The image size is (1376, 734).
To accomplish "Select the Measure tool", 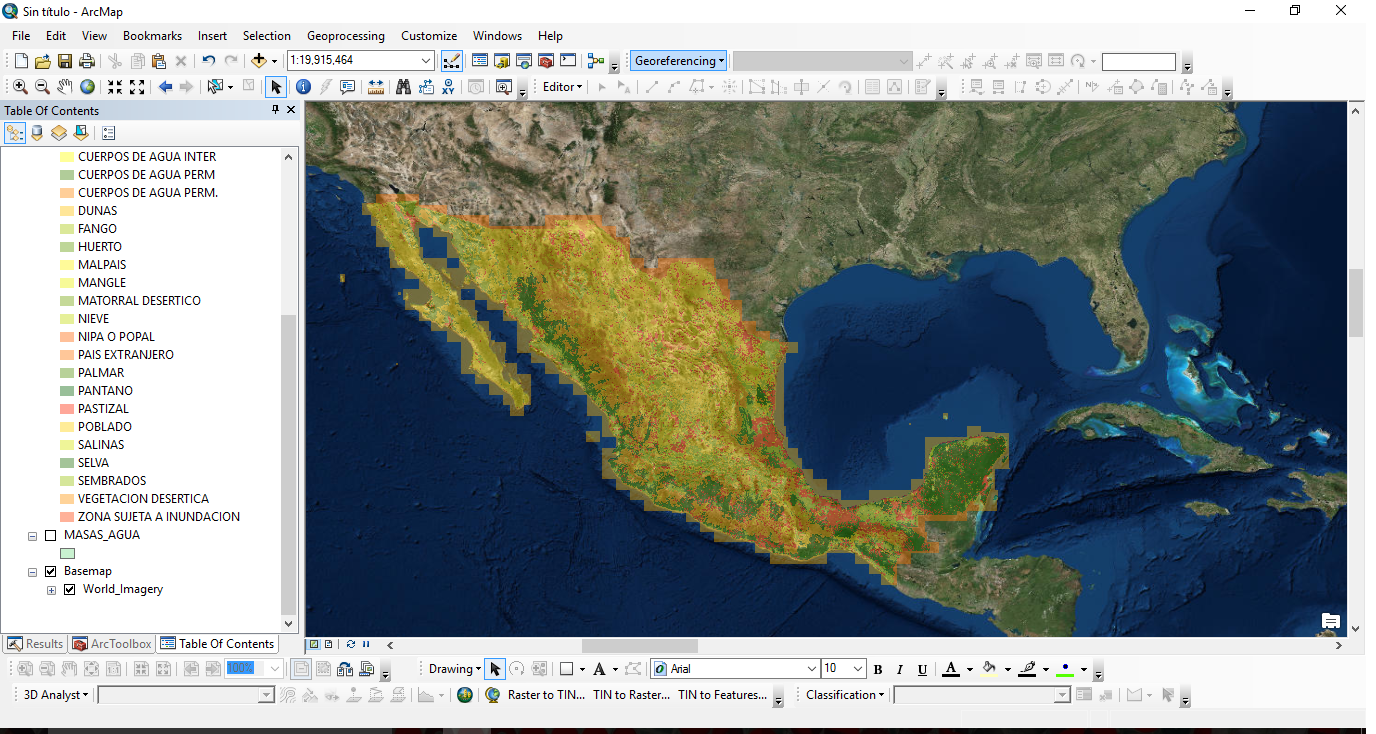I will tap(375, 87).
